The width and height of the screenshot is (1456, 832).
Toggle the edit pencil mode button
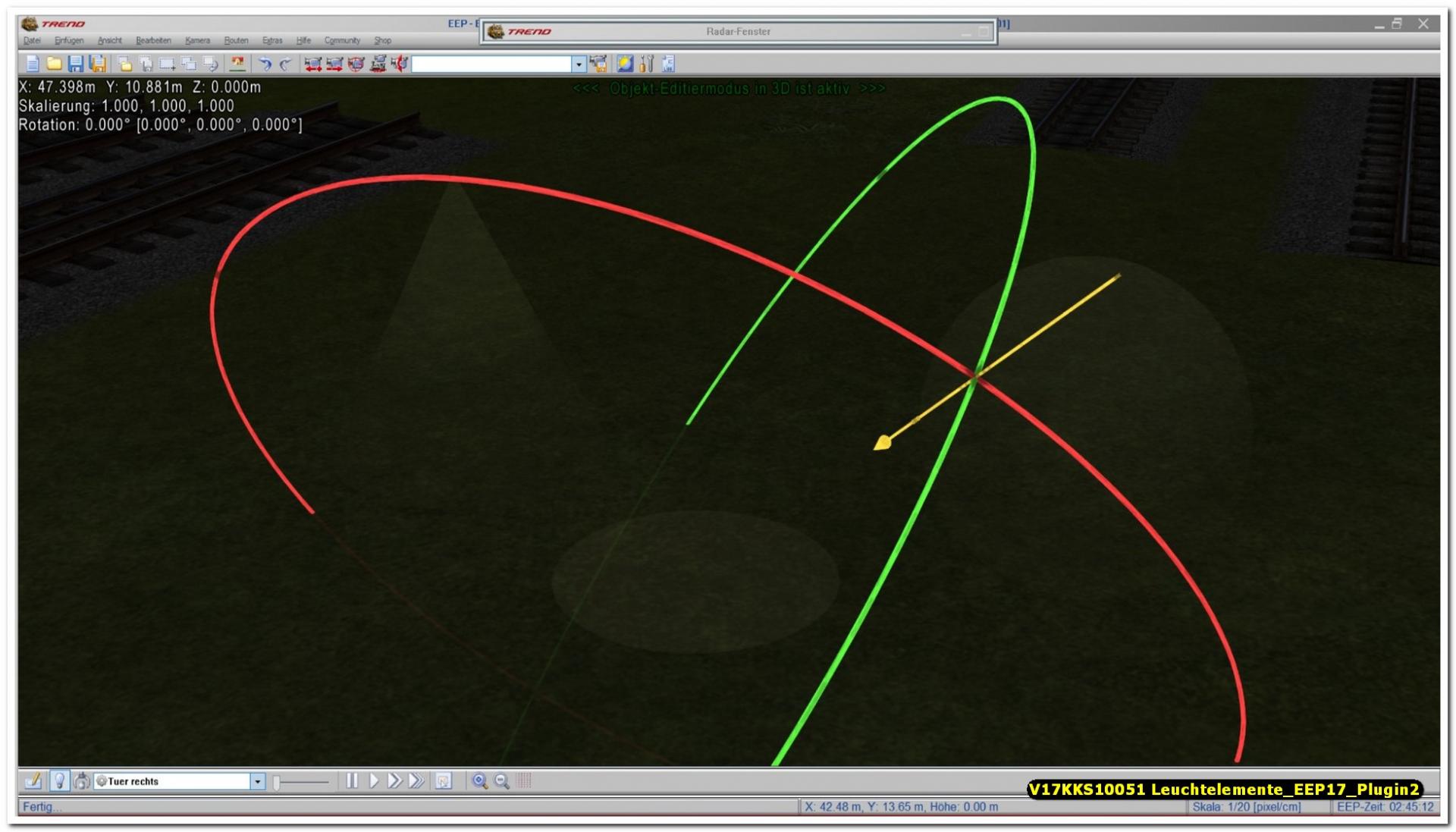33,780
